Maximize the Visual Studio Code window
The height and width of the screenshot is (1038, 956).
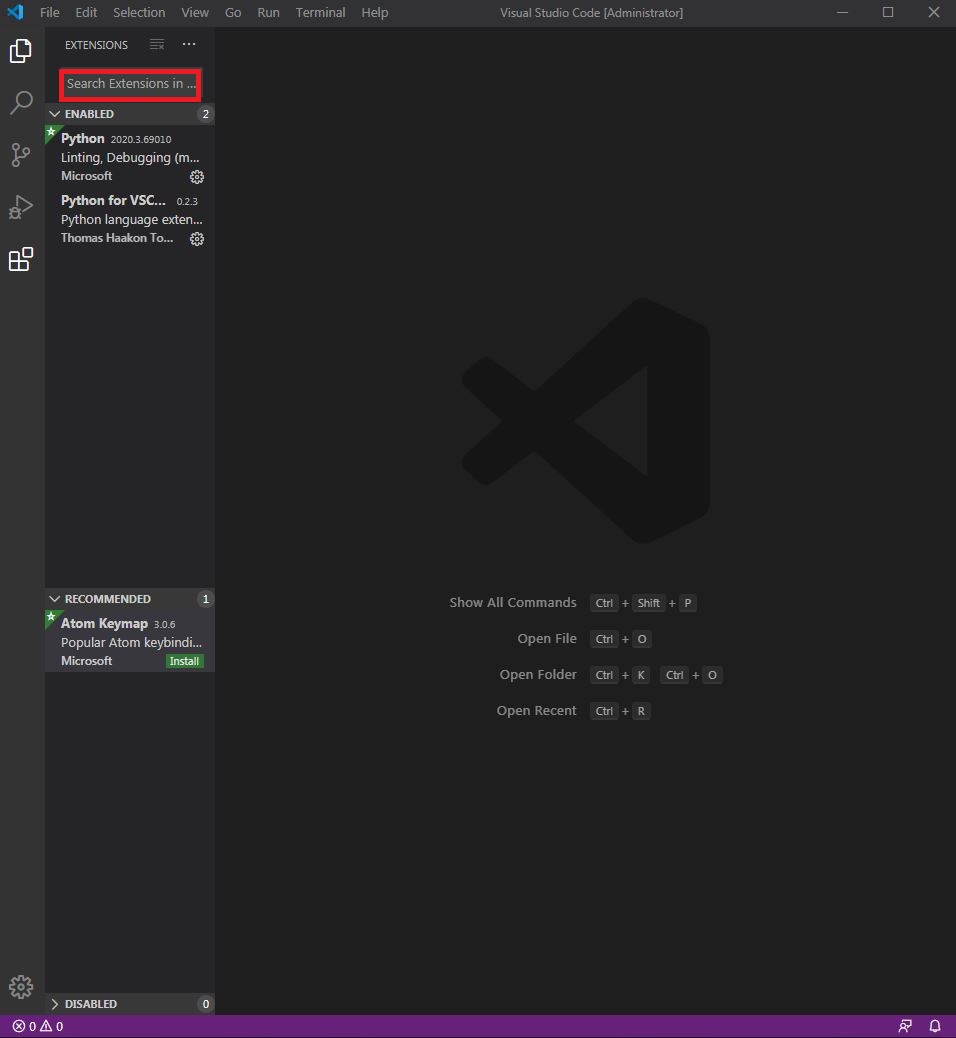tap(888, 12)
